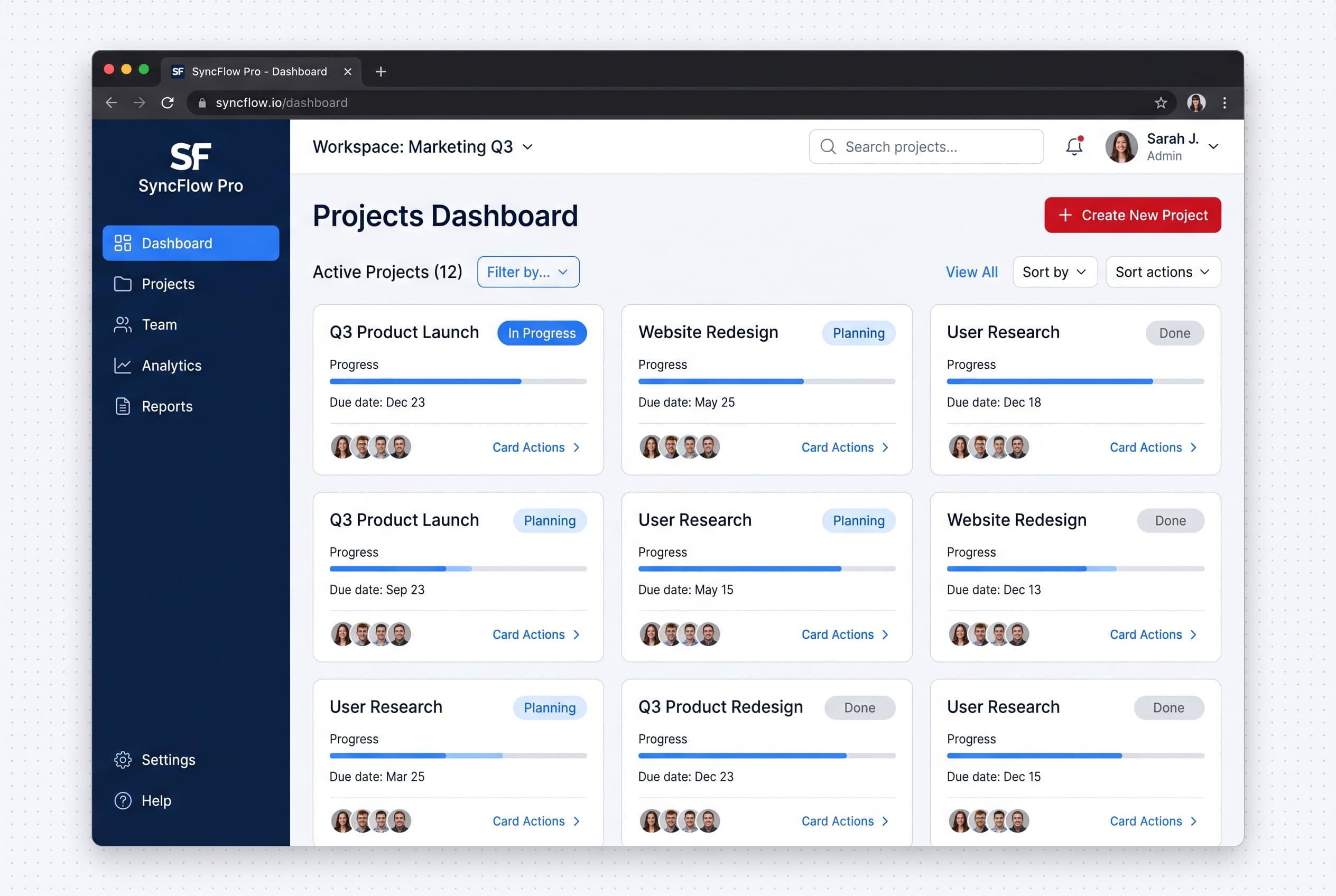The image size is (1336, 896).
Task: Click the Team people icon
Action: (x=122, y=324)
